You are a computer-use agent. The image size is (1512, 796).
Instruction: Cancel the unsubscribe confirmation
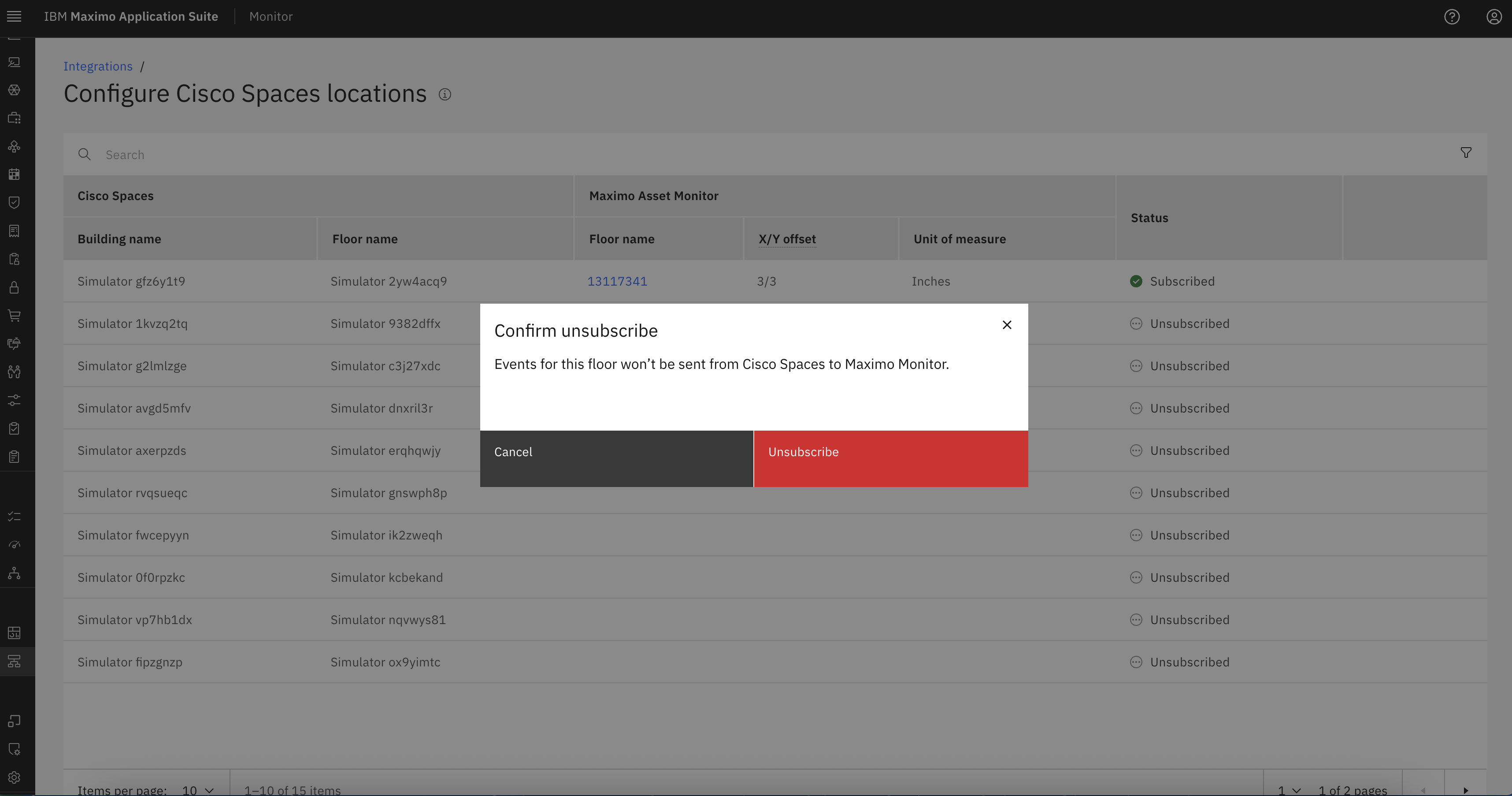coord(616,458)
